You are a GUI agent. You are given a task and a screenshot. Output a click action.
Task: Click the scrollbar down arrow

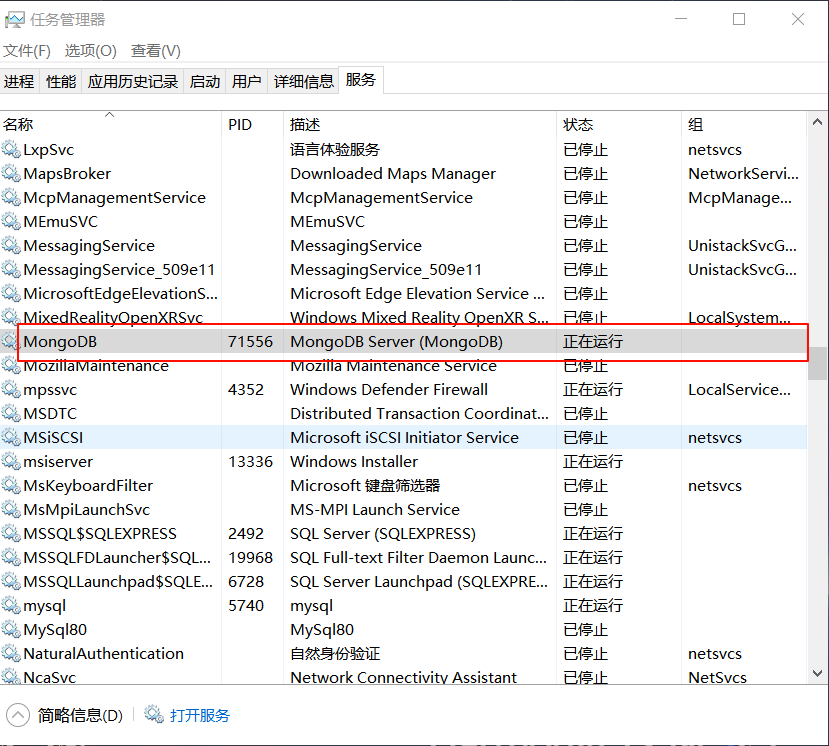[x=817, y=673]
